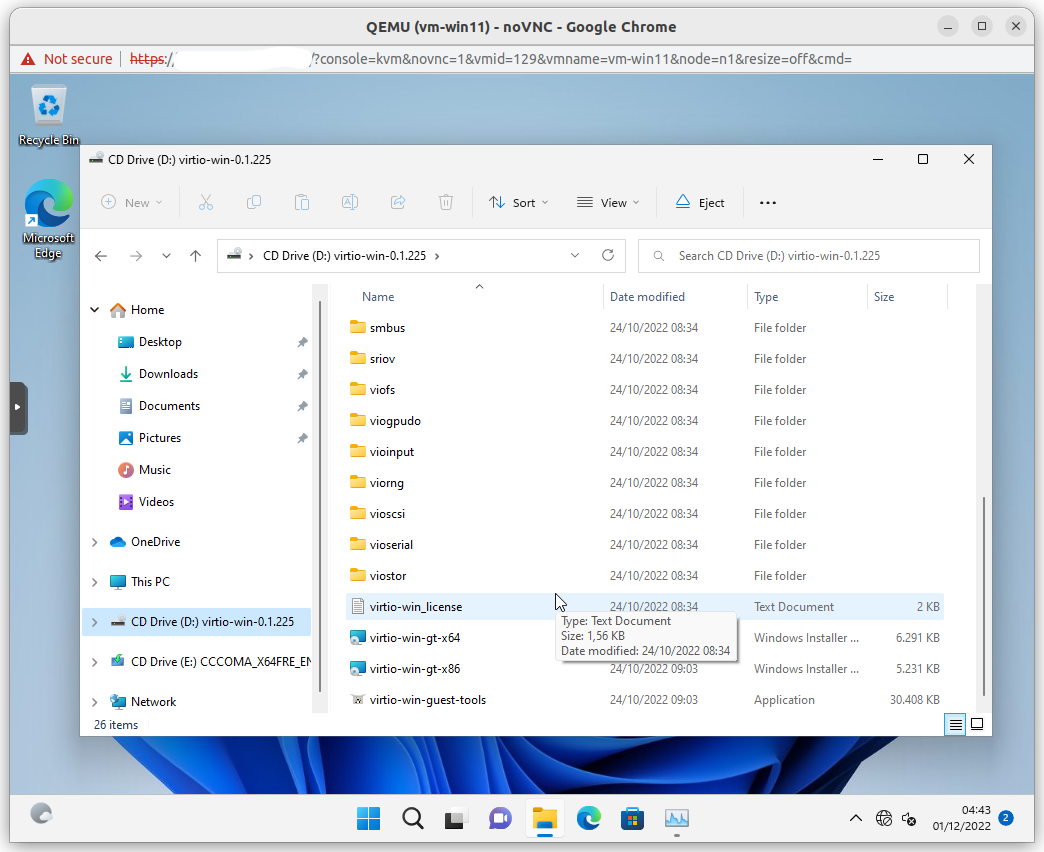The image size is (1044, 852).
Task: Open the Chat app on taskbar
Action: coord(500,819)
